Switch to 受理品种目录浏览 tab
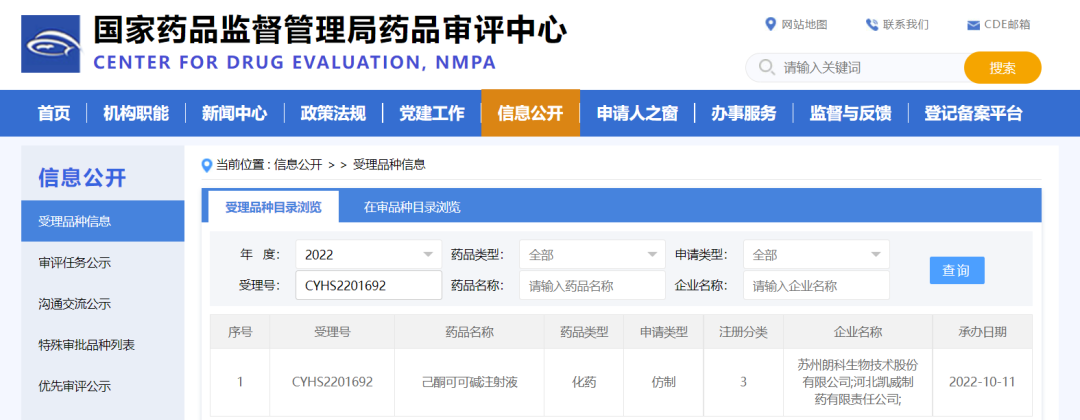This screenshot has width=1080, height=420. (273, 207)
